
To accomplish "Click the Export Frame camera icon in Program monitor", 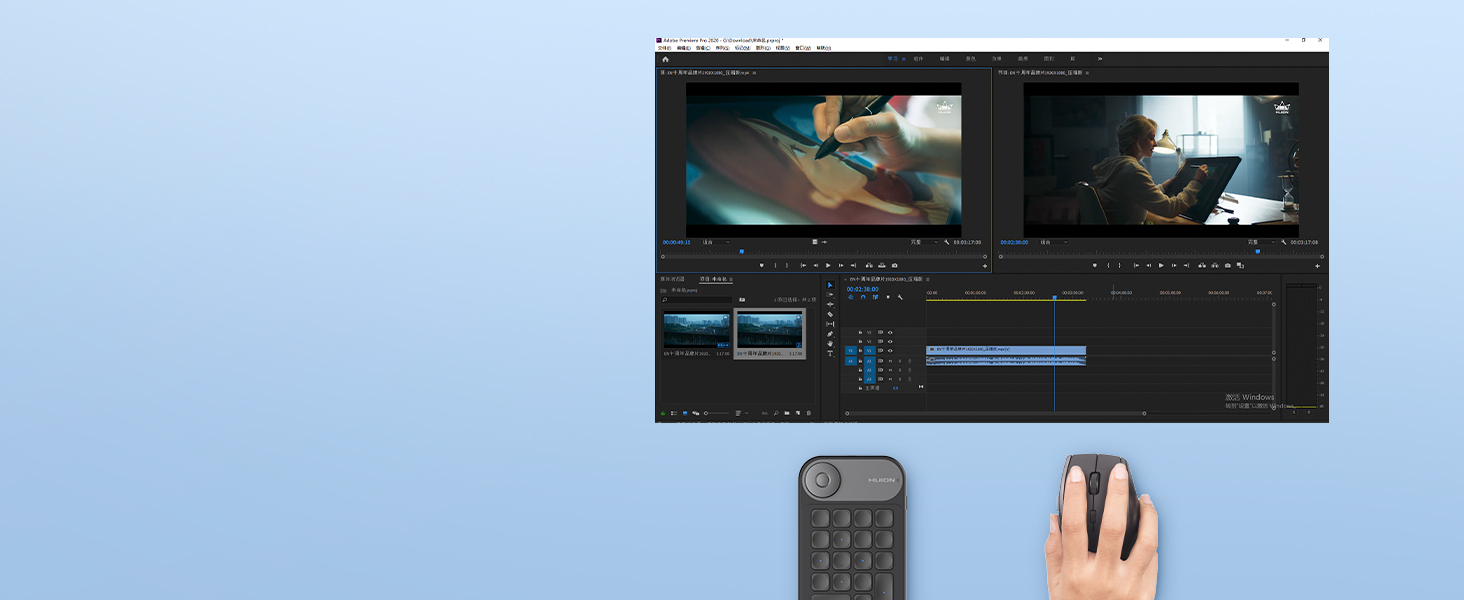I will coord(1228,265).
